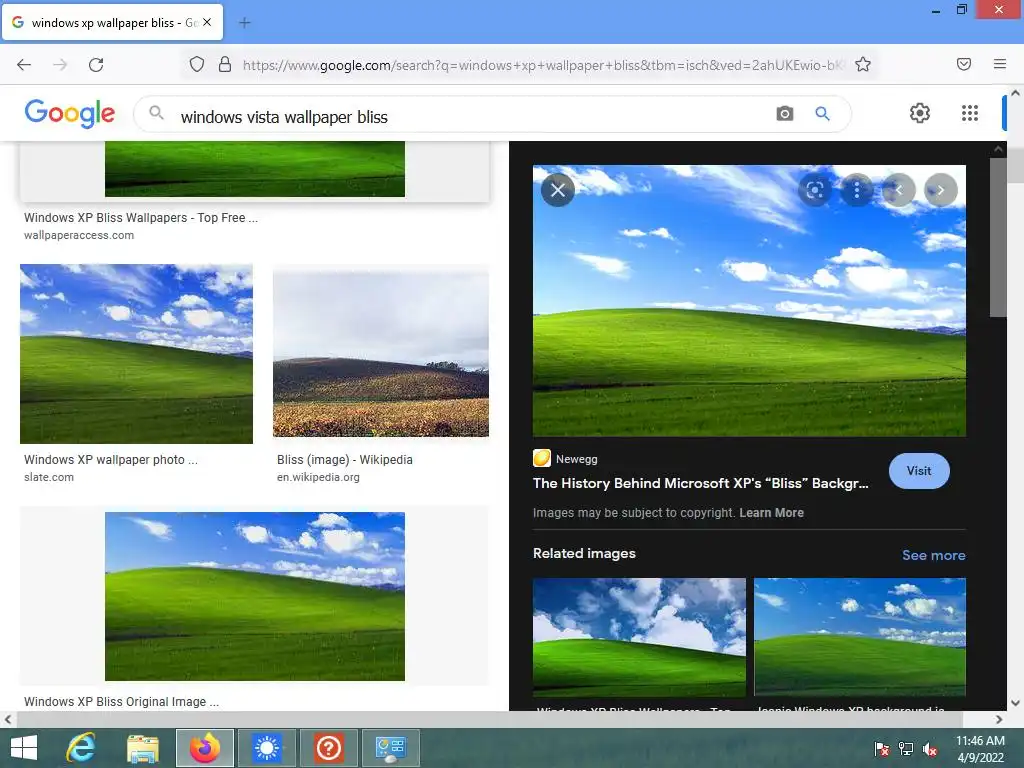The height and width of the screenshot is (768, 1024).
Task: Search by image using camera icon
Action: (784, 114)
